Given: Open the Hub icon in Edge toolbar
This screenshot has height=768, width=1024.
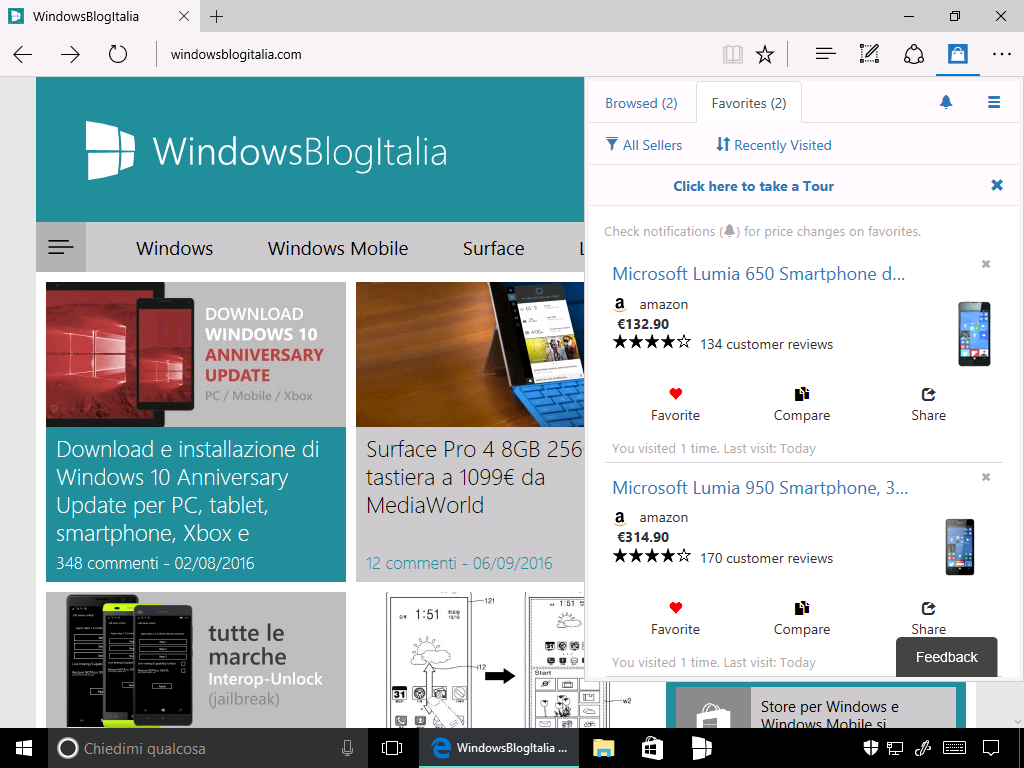Looking at the screenshot, I should click(825, 54).
